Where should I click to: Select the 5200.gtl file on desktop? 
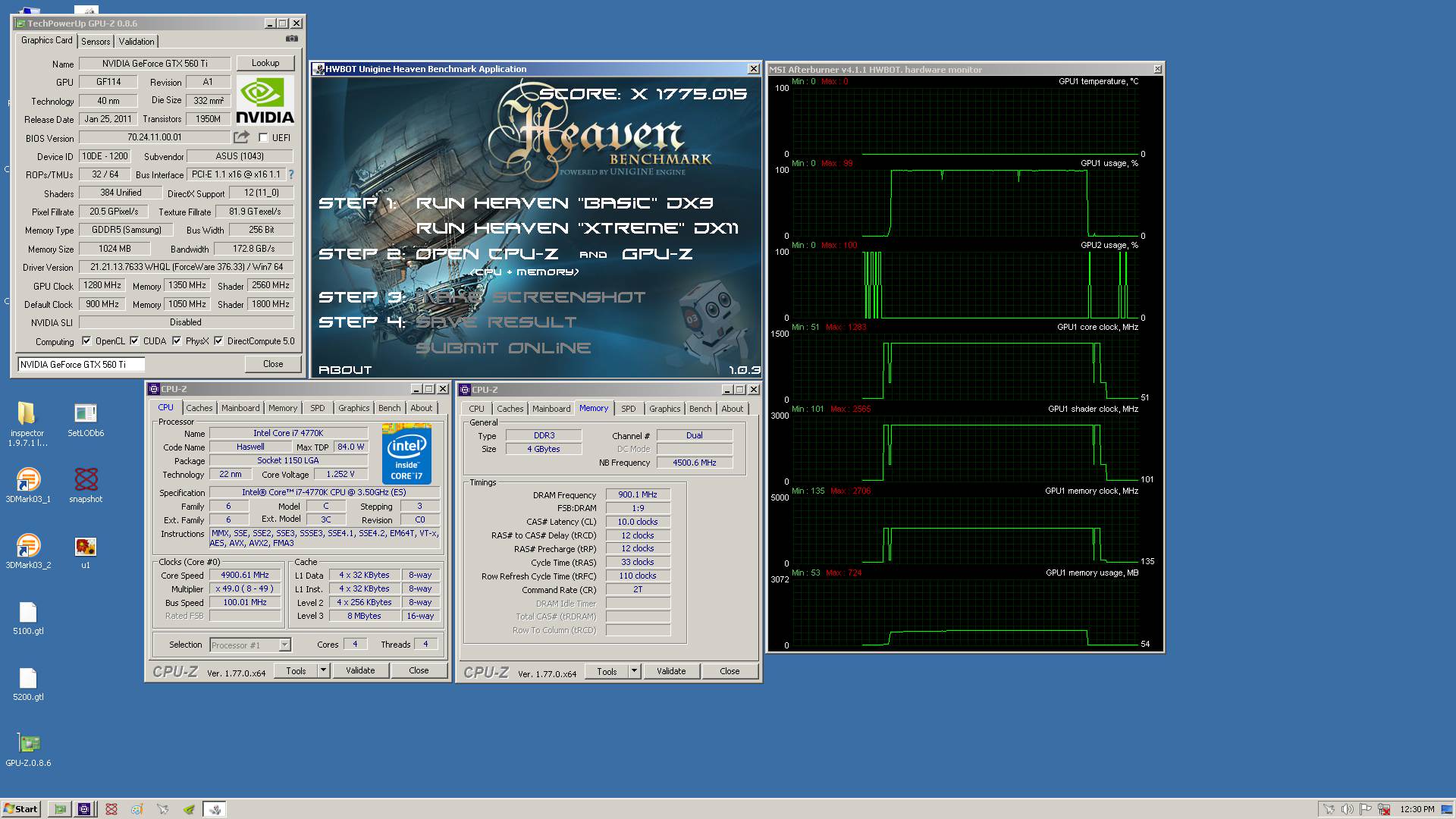[x=28, y=683]
